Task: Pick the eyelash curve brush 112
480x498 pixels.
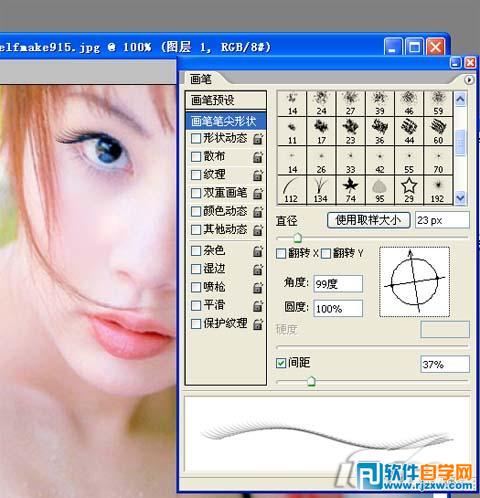Action: 292,190
